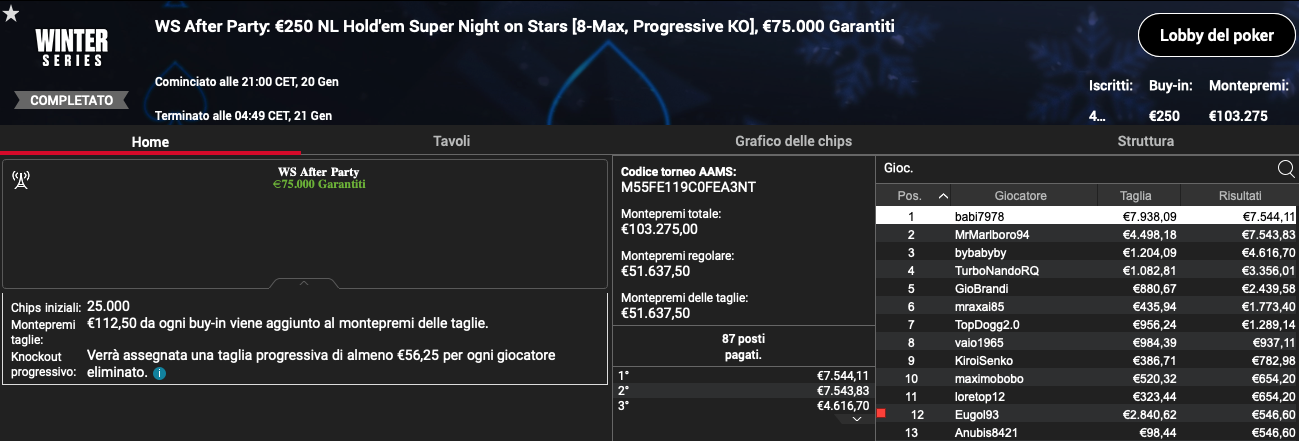The width and height of the screenshot is (1299, 441).
Task: Click the Giocatore column header
Action: pyautogui.click(x=1020, y=196)
